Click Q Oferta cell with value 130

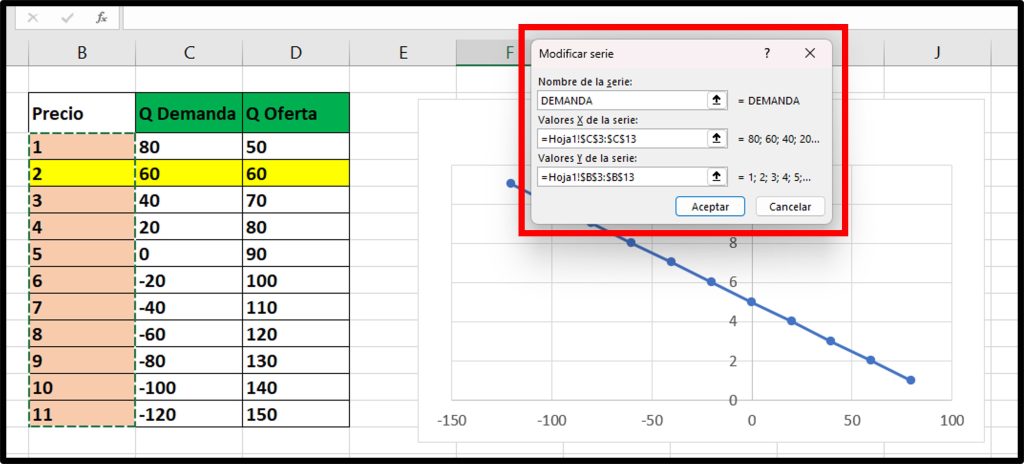[296, 361]
